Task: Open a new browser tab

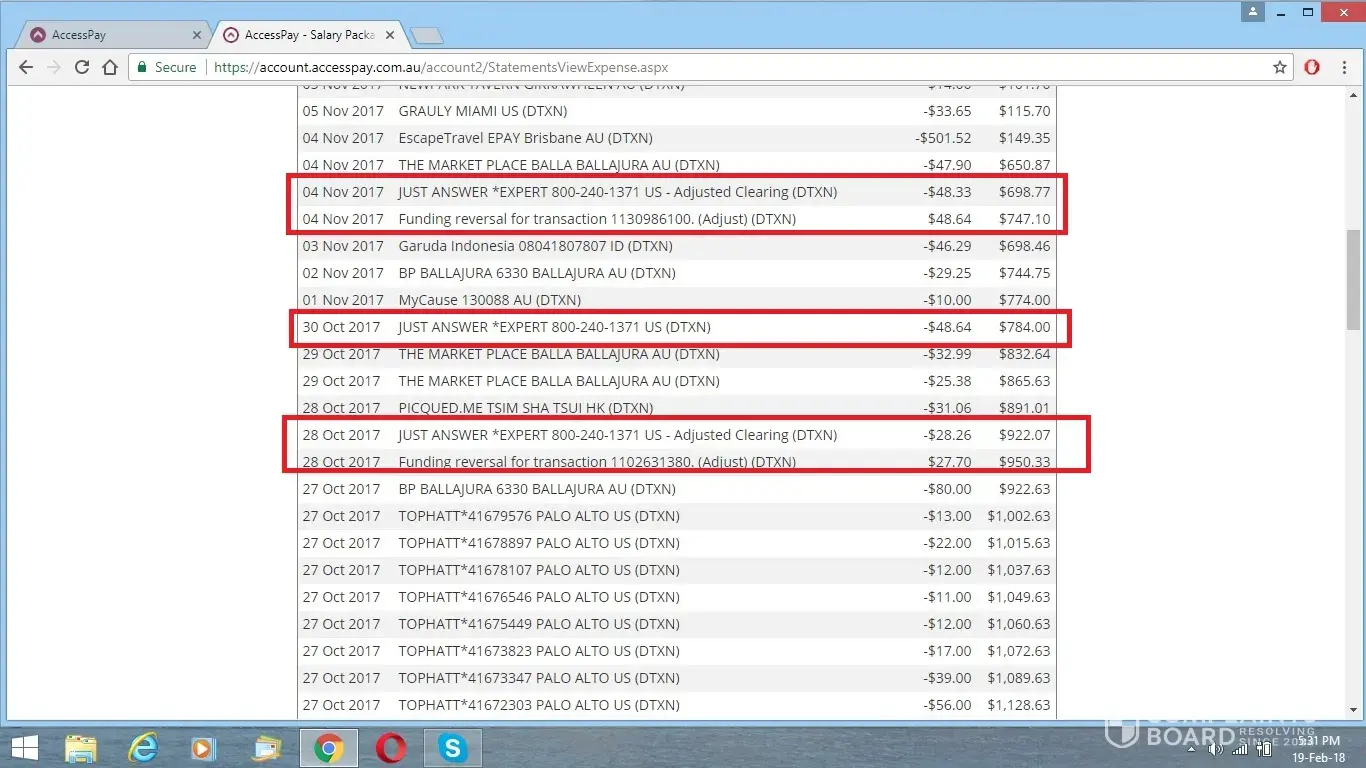Action: point(427,36)
